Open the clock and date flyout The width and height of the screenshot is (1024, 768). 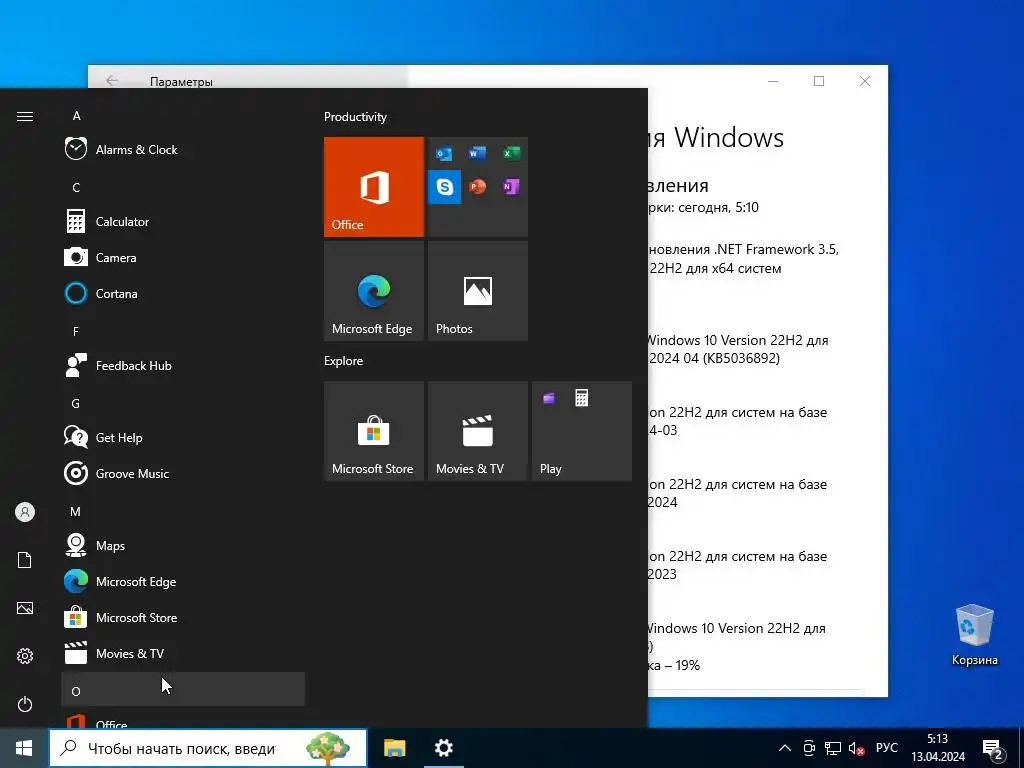[938, 748]
